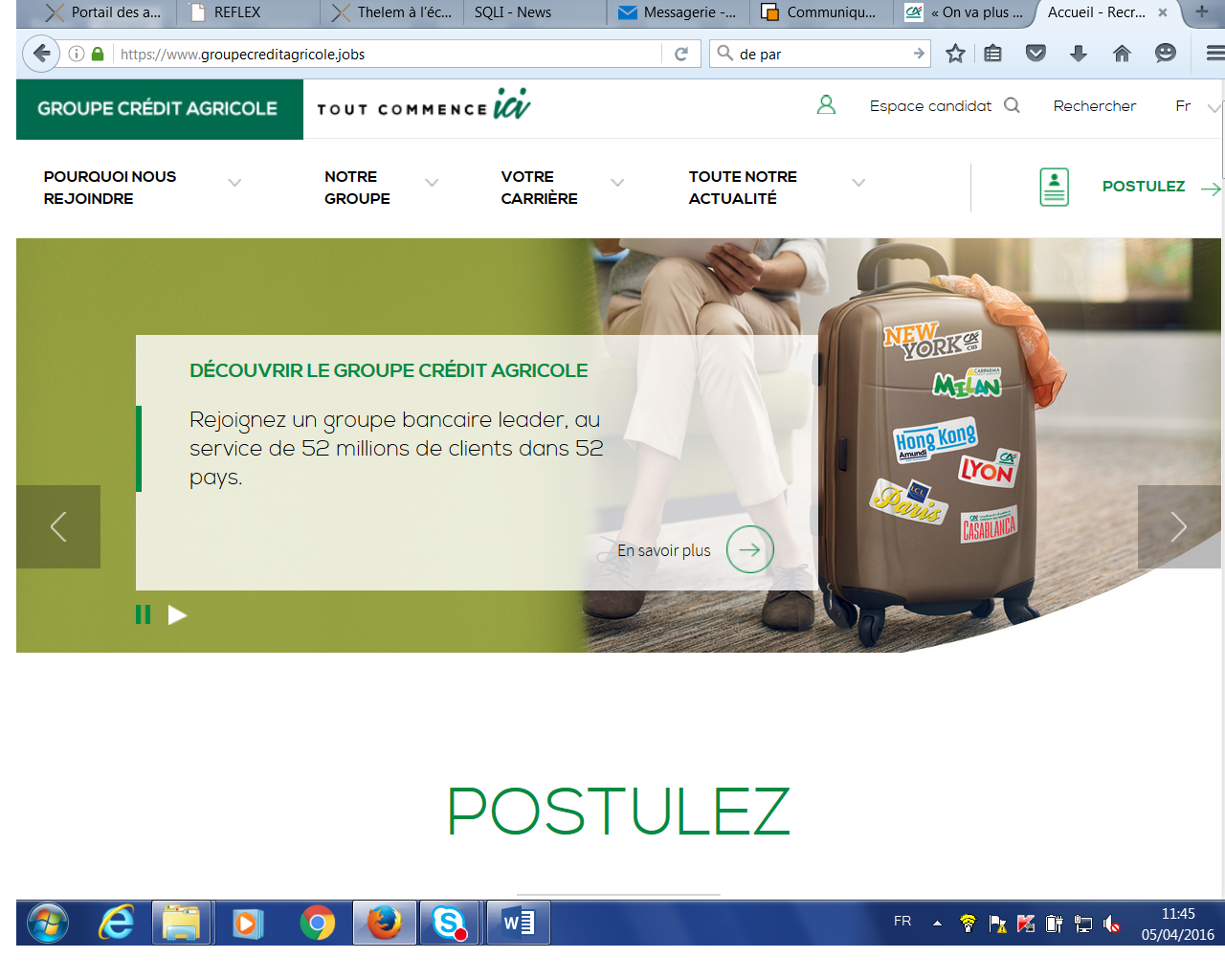Switch to On va plus... tab
1225x980 pixels.
point(965,12)
